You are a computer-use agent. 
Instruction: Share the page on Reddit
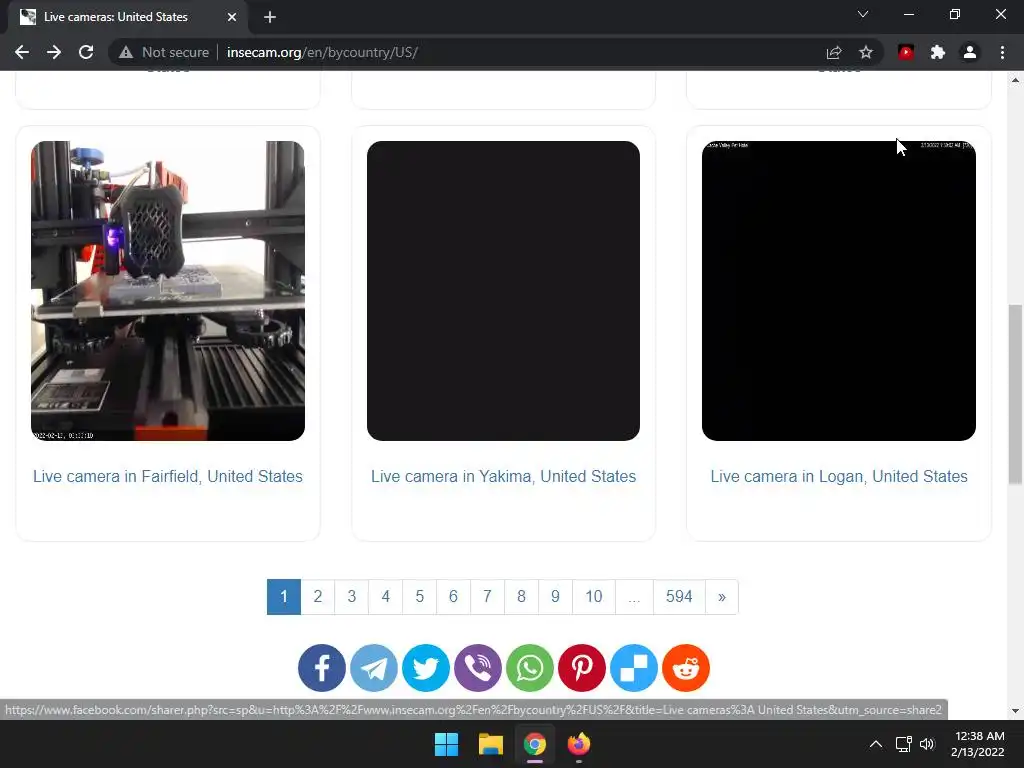coord(686,667)
